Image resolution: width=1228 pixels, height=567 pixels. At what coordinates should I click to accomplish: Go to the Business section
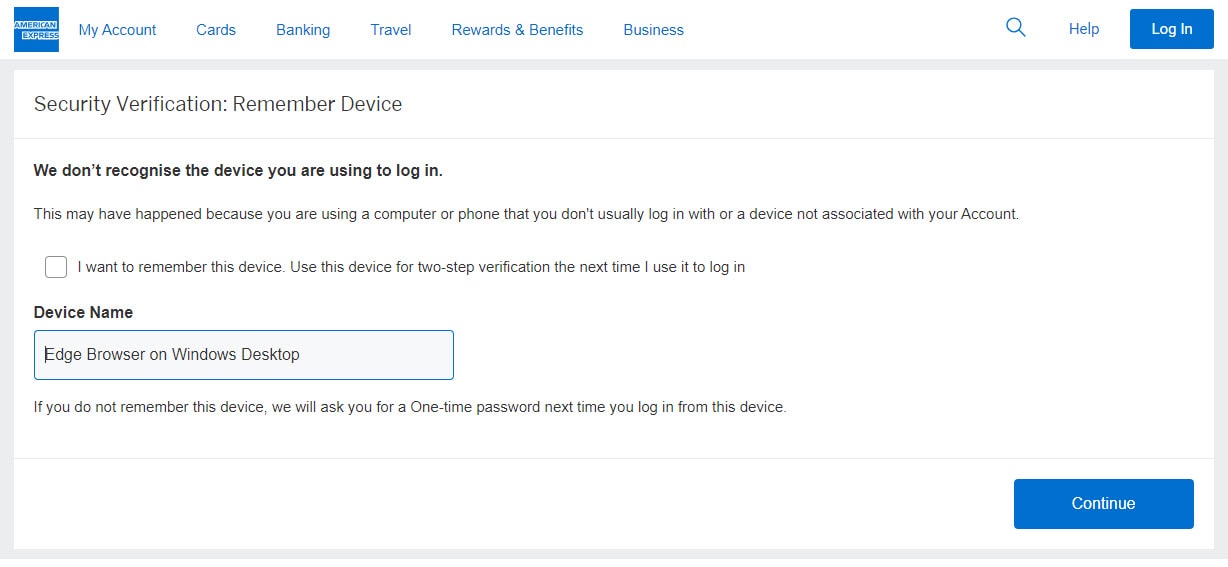pyautogui.click(x=653, y=30)
